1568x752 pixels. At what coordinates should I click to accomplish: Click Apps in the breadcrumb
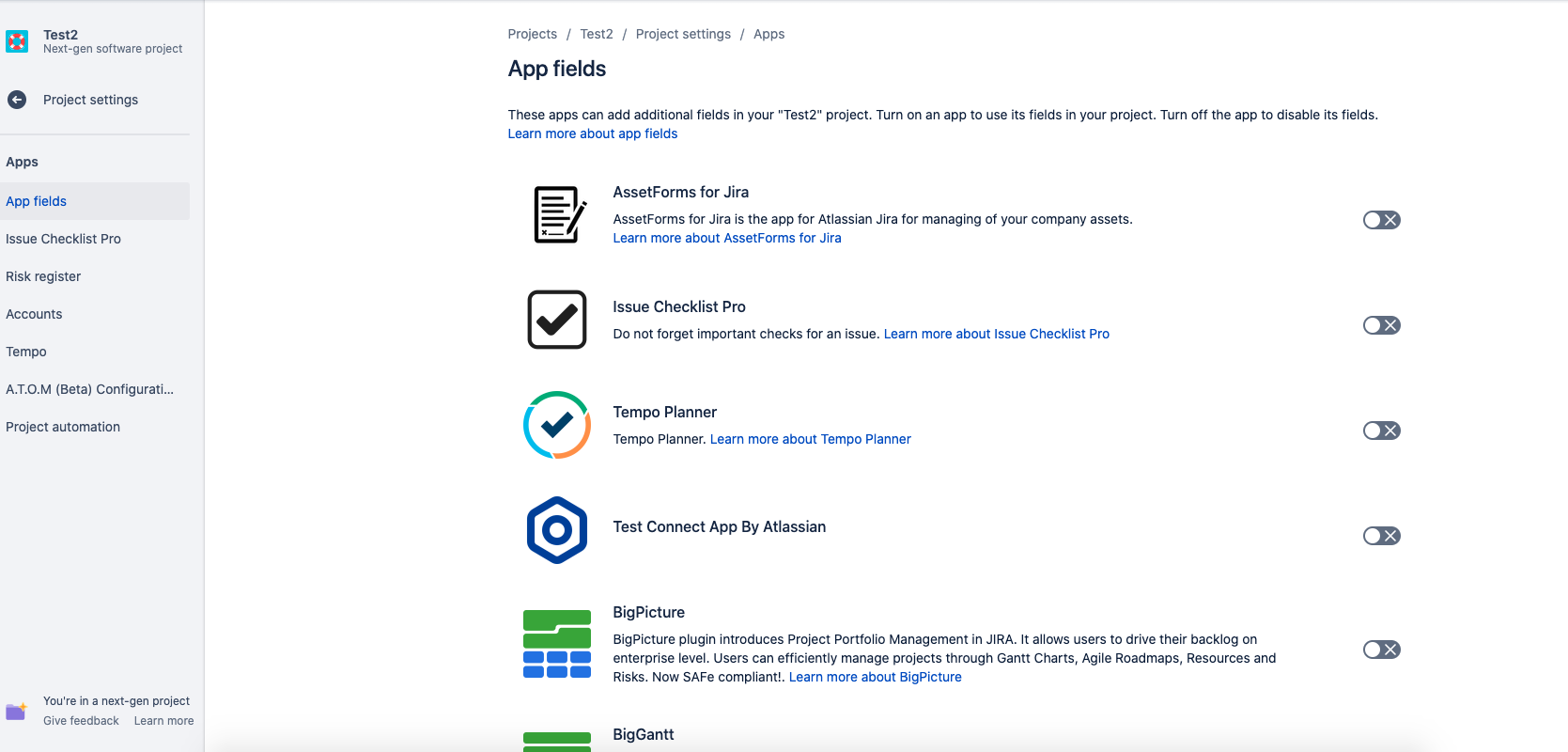click(768, 34)
